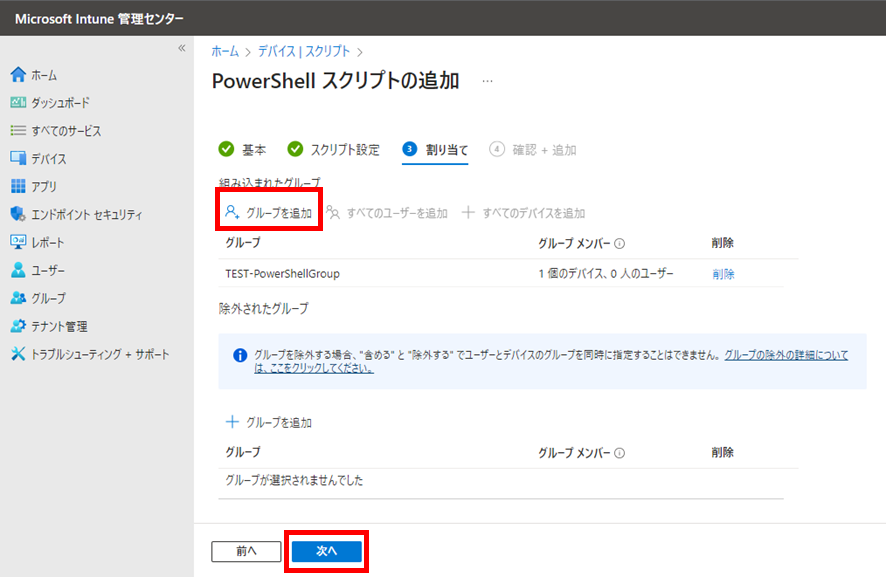886x577 pixels.
Task: Switch to the スクリプト設定 step tab
Action: 334,149
